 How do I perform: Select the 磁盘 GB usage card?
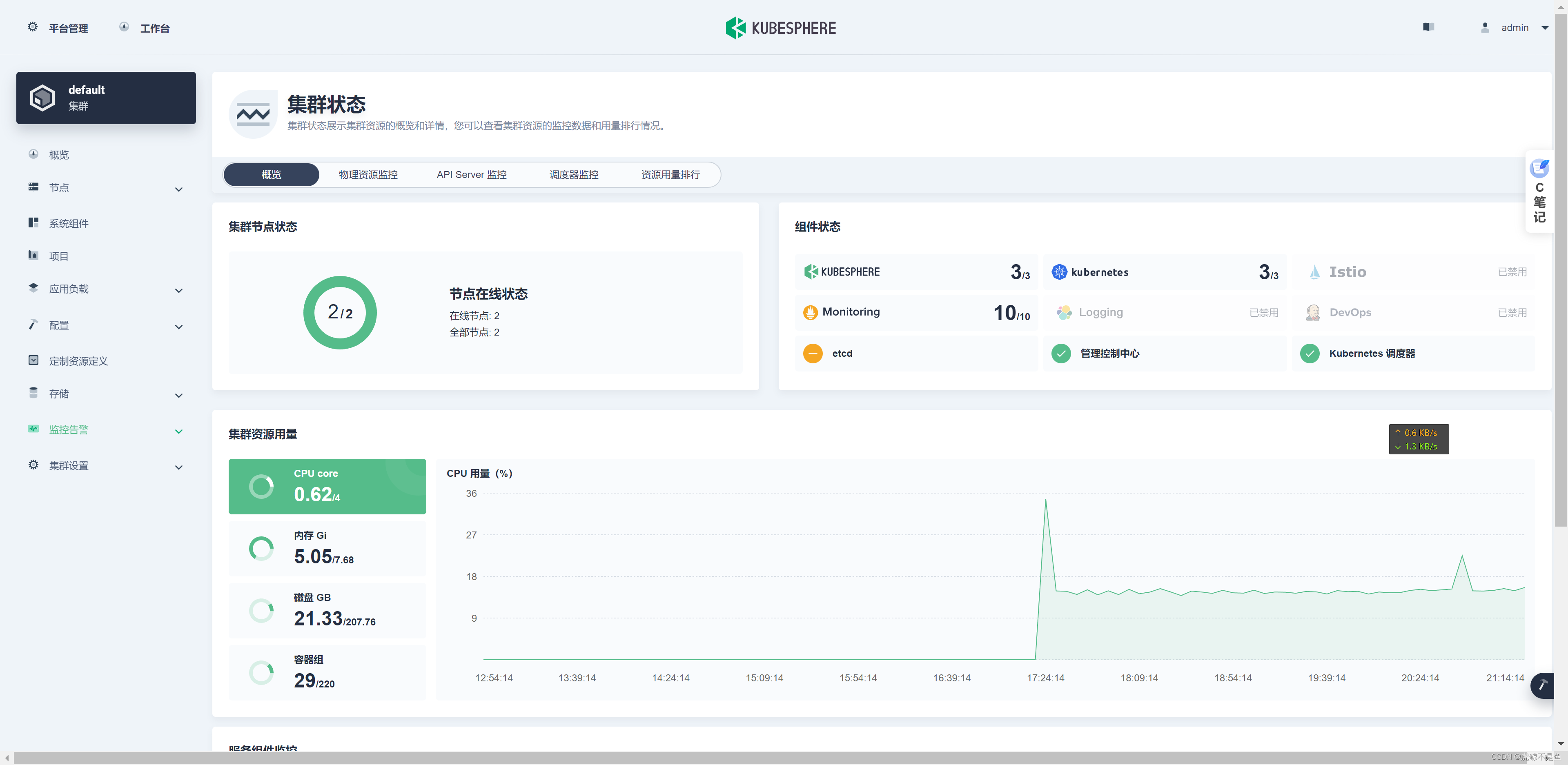pyautogui.click(x=327, y=610)
